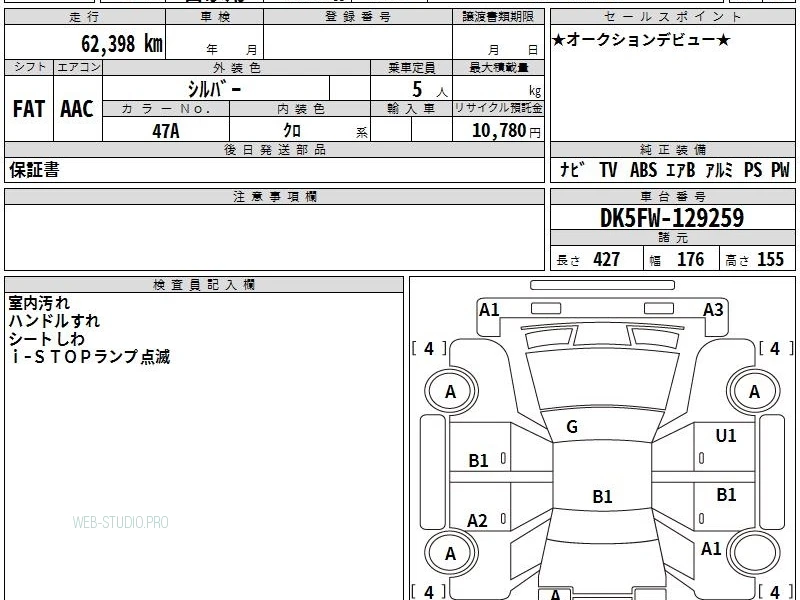Click the chassis number DK5FW-129259
This screenshot has height=600, width=800.
pos(672,218)
